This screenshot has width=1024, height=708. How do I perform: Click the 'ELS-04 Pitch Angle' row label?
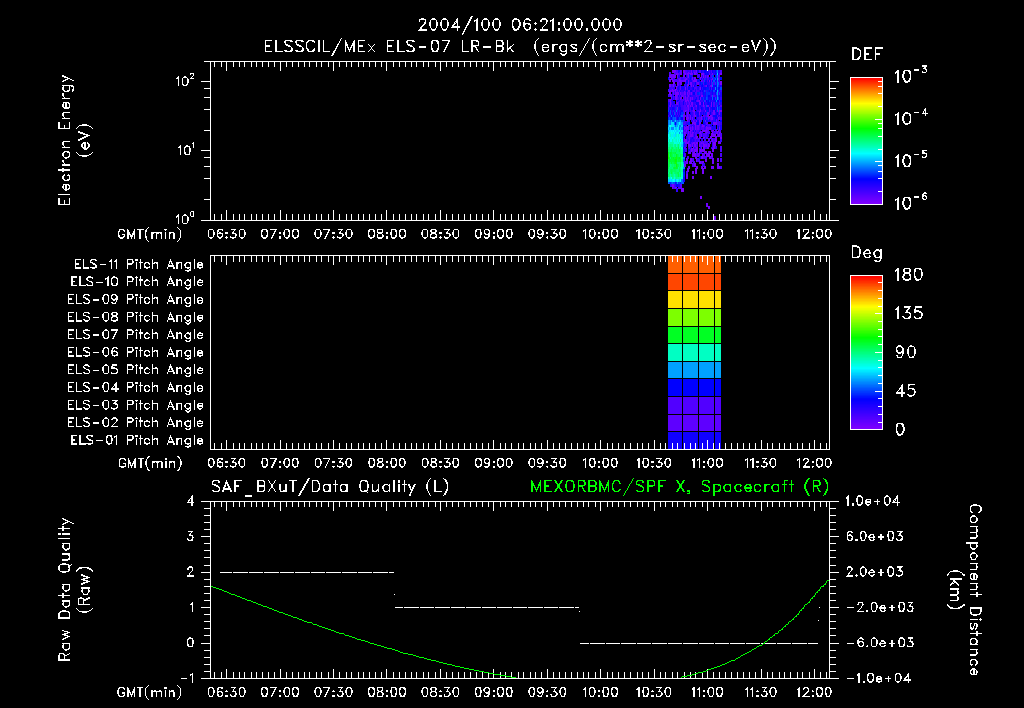coord(135,387)
